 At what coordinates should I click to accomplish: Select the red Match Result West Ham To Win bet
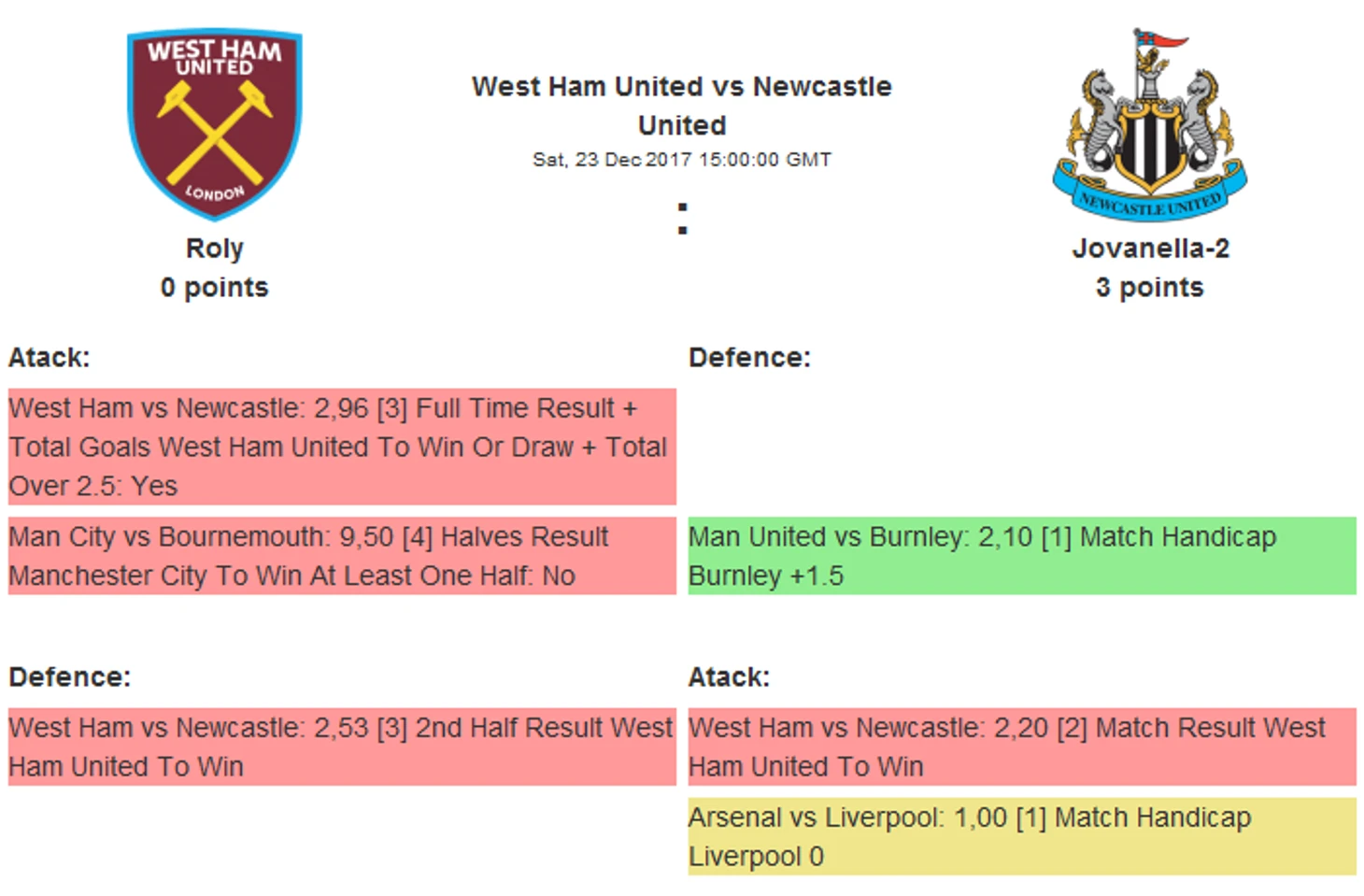coord(1021,747)
